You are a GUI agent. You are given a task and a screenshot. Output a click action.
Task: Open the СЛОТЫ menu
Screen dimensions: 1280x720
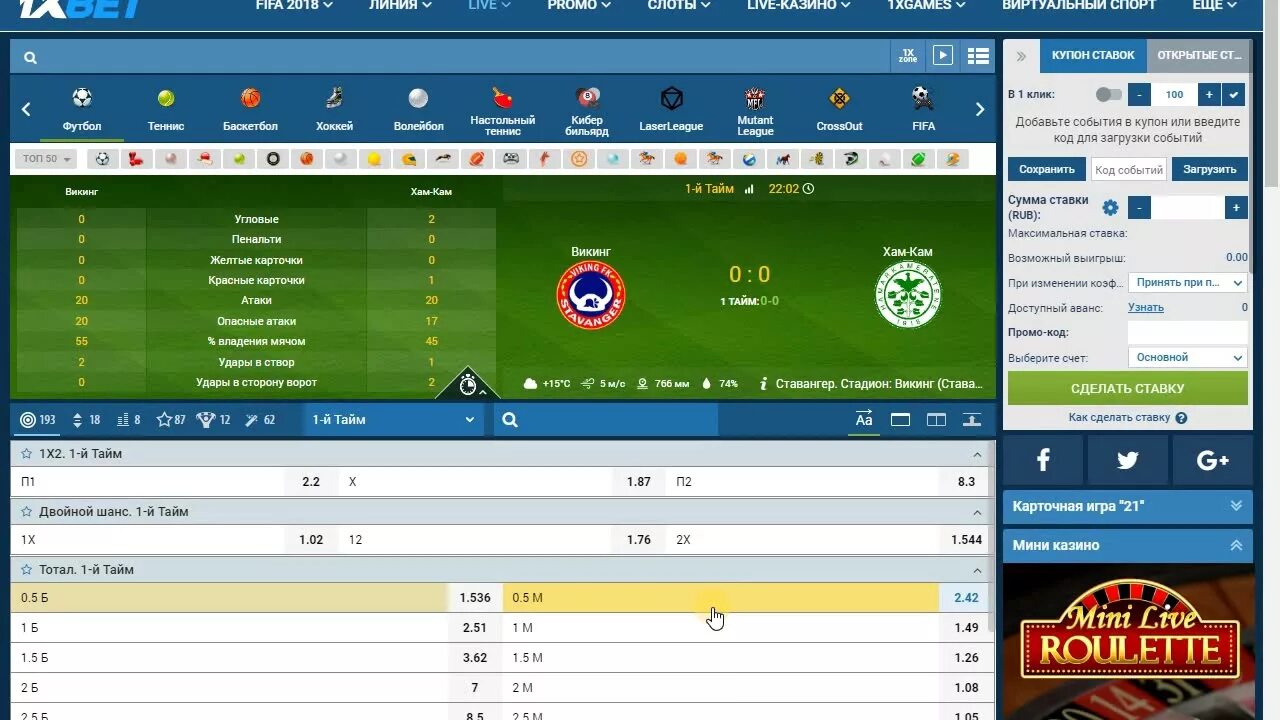click(x=679, y=5)
